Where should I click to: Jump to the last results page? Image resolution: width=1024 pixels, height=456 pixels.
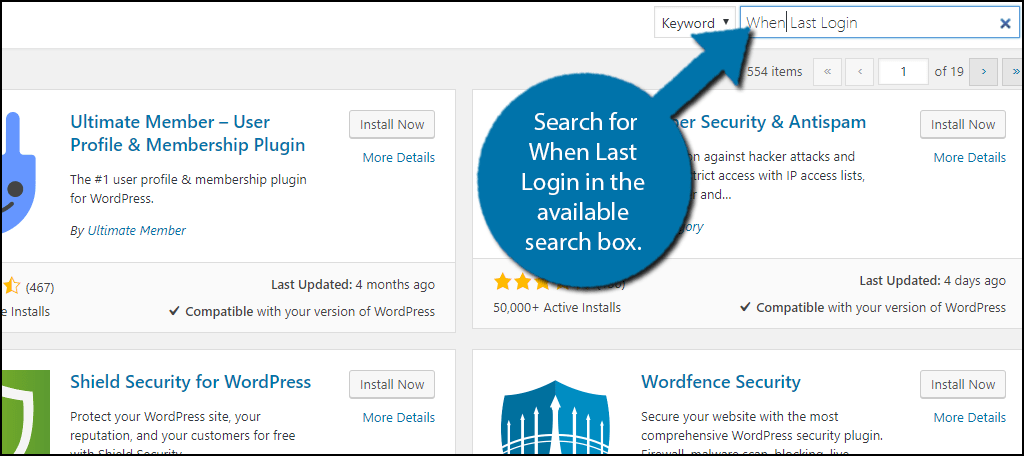[1014, 72]
